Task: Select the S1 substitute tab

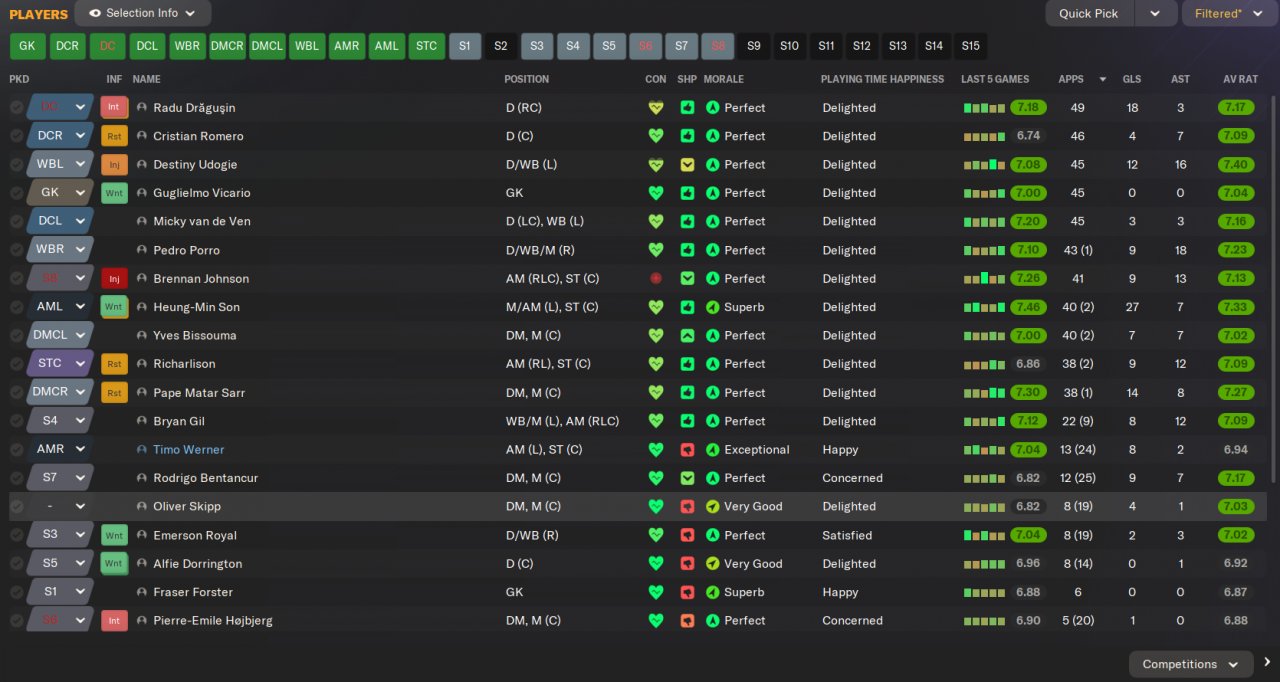Action: click(x=465, y=46)
